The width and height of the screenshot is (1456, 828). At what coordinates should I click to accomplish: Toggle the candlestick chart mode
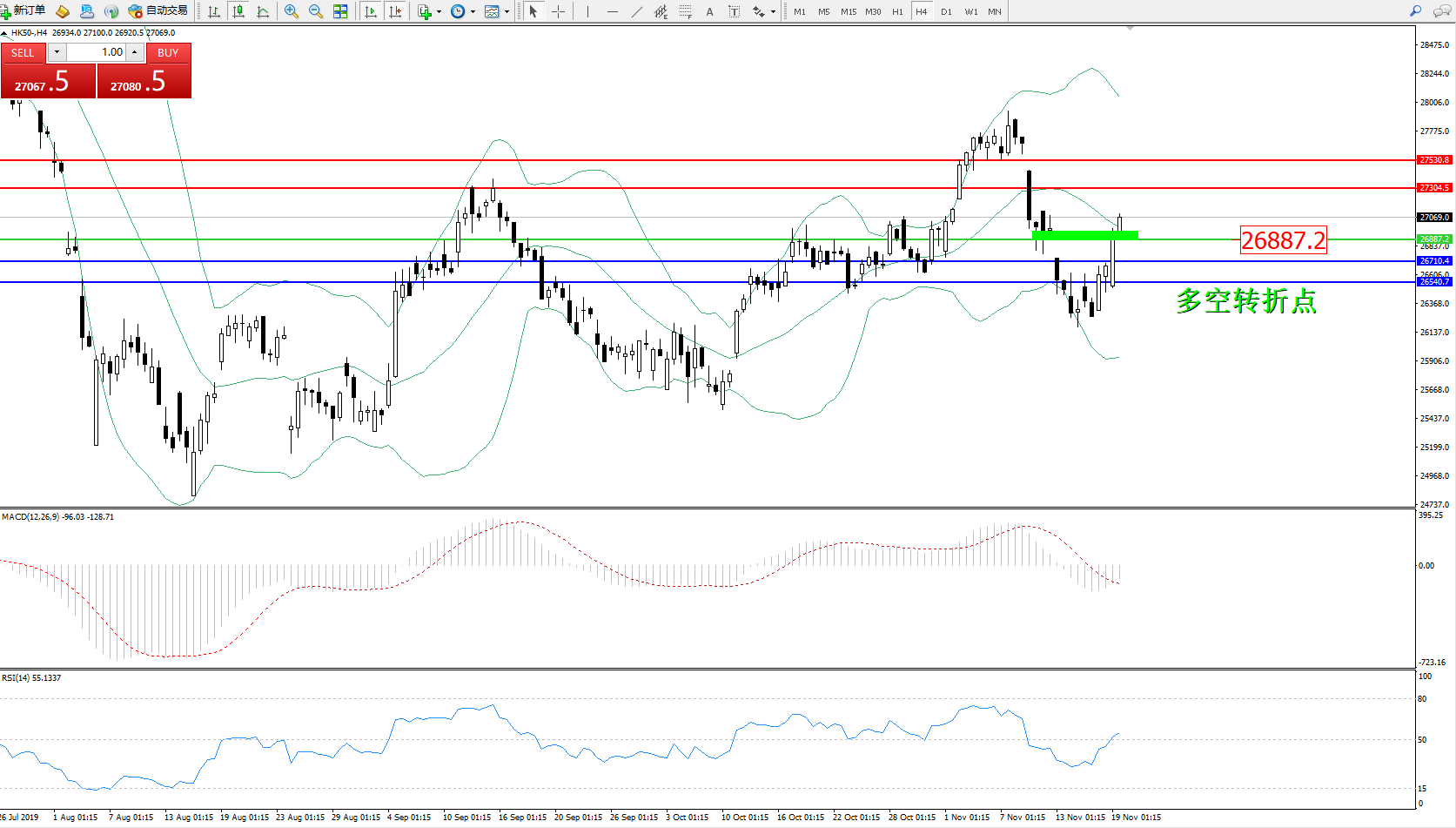pos(238,11)
